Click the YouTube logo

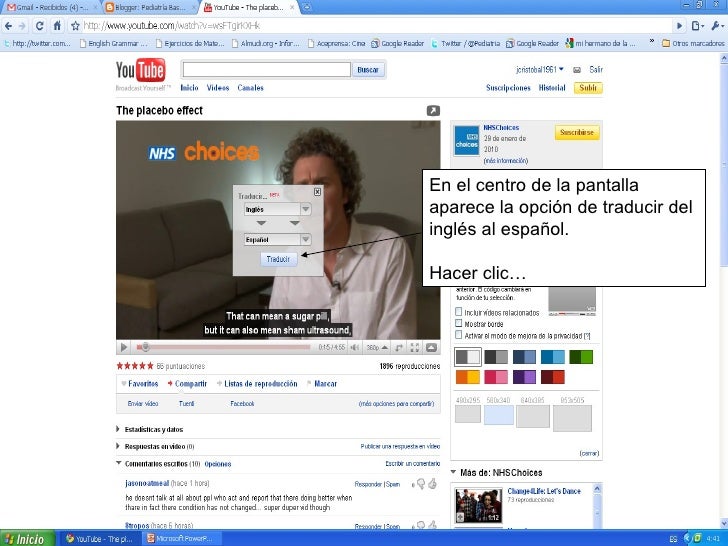point(141,71)
